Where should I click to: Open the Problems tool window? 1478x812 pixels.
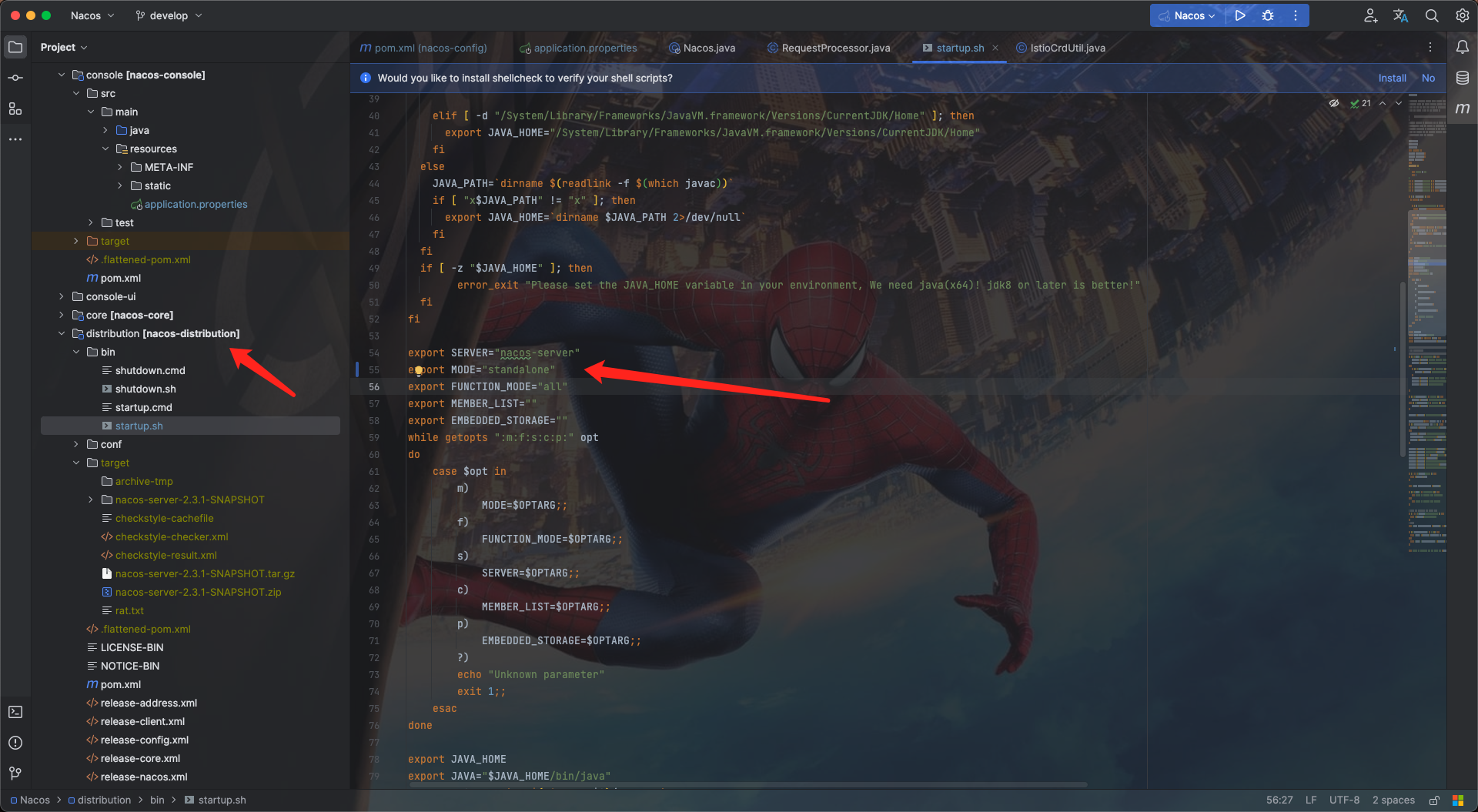point(15,743)
